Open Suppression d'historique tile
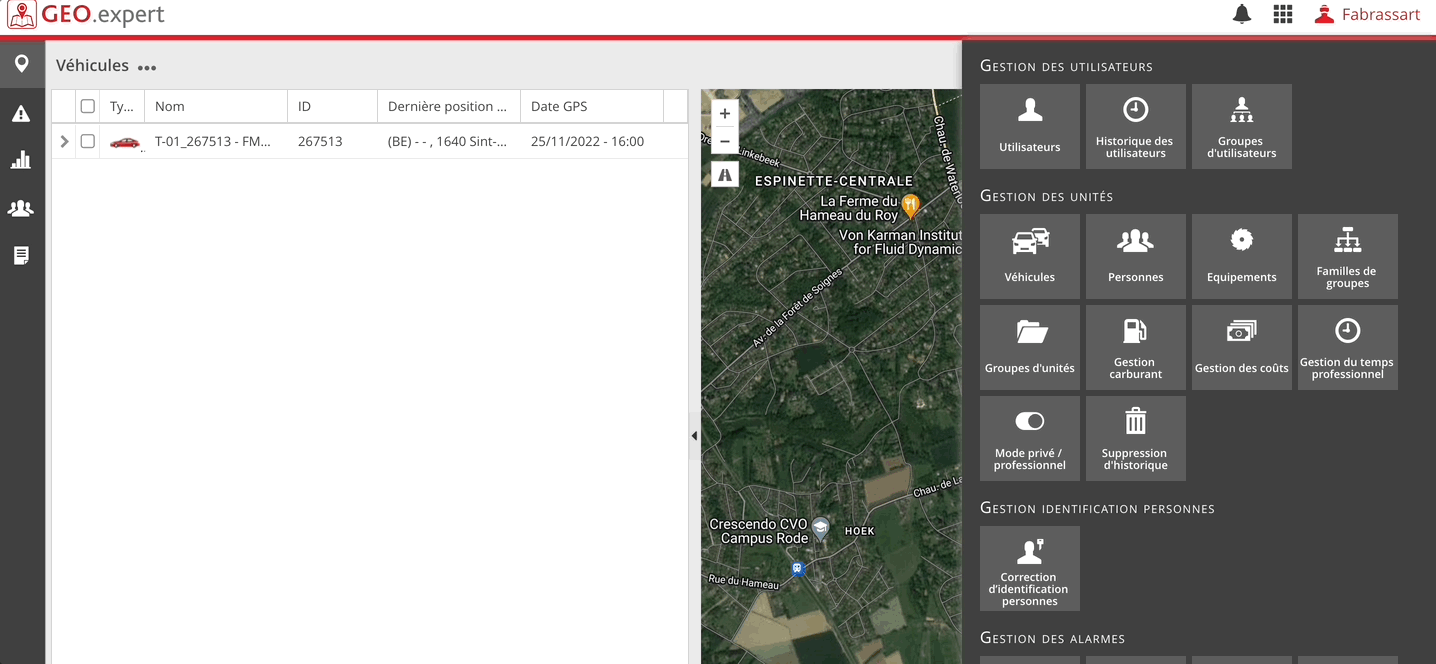The width and height of the screenshot is (1436, 664). click(x=1136, y=438)
